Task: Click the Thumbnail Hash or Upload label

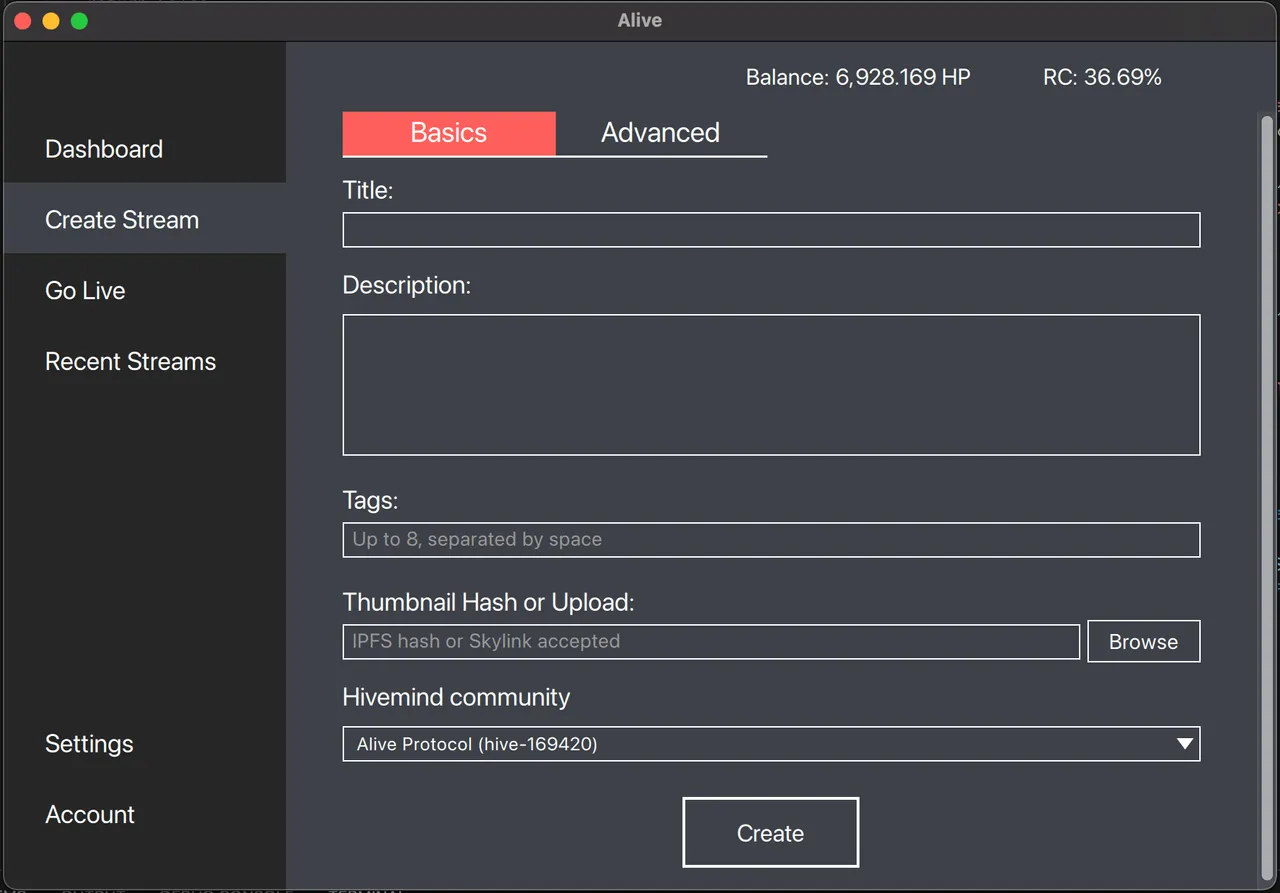Action: (x=488, y=603)
